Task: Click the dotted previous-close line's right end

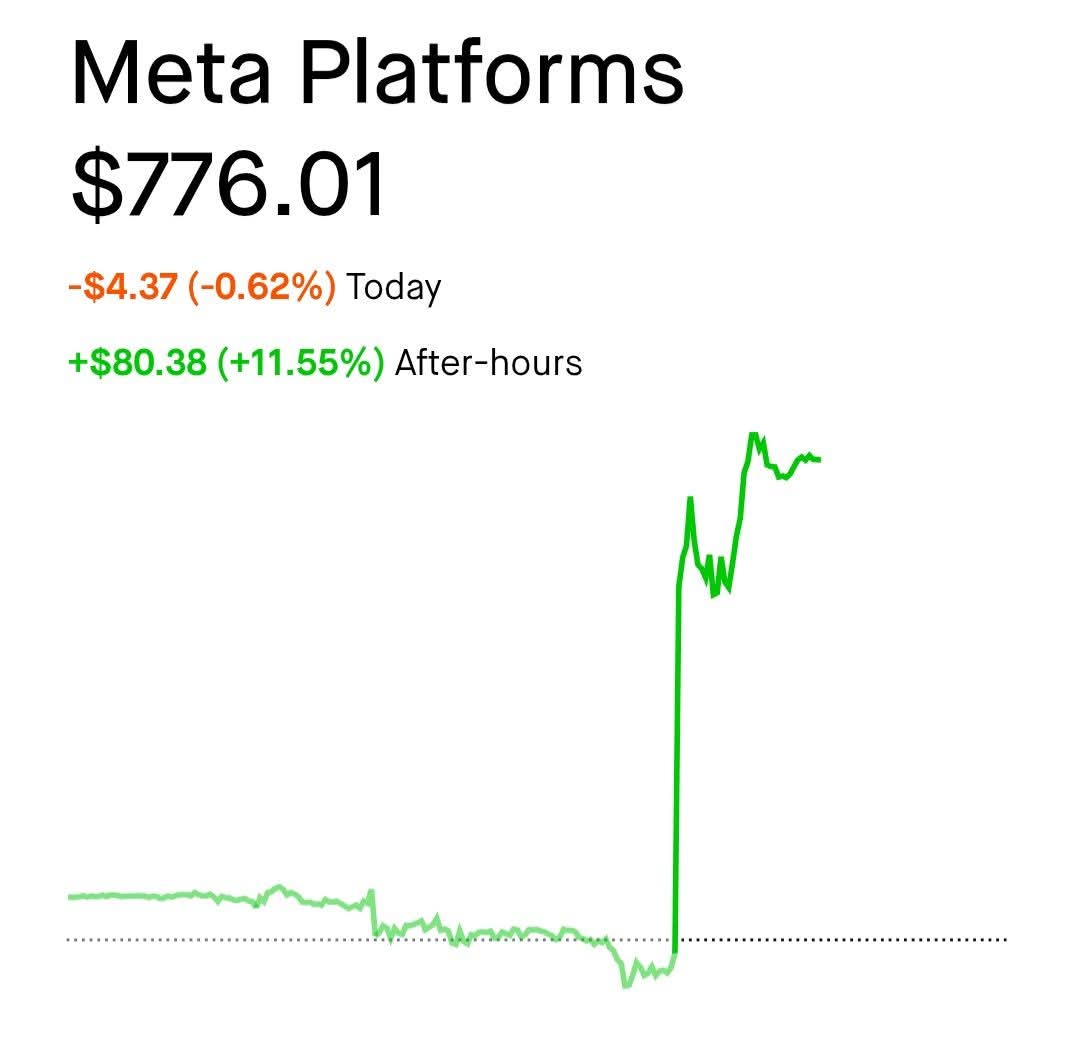Action: point(1003,939)
